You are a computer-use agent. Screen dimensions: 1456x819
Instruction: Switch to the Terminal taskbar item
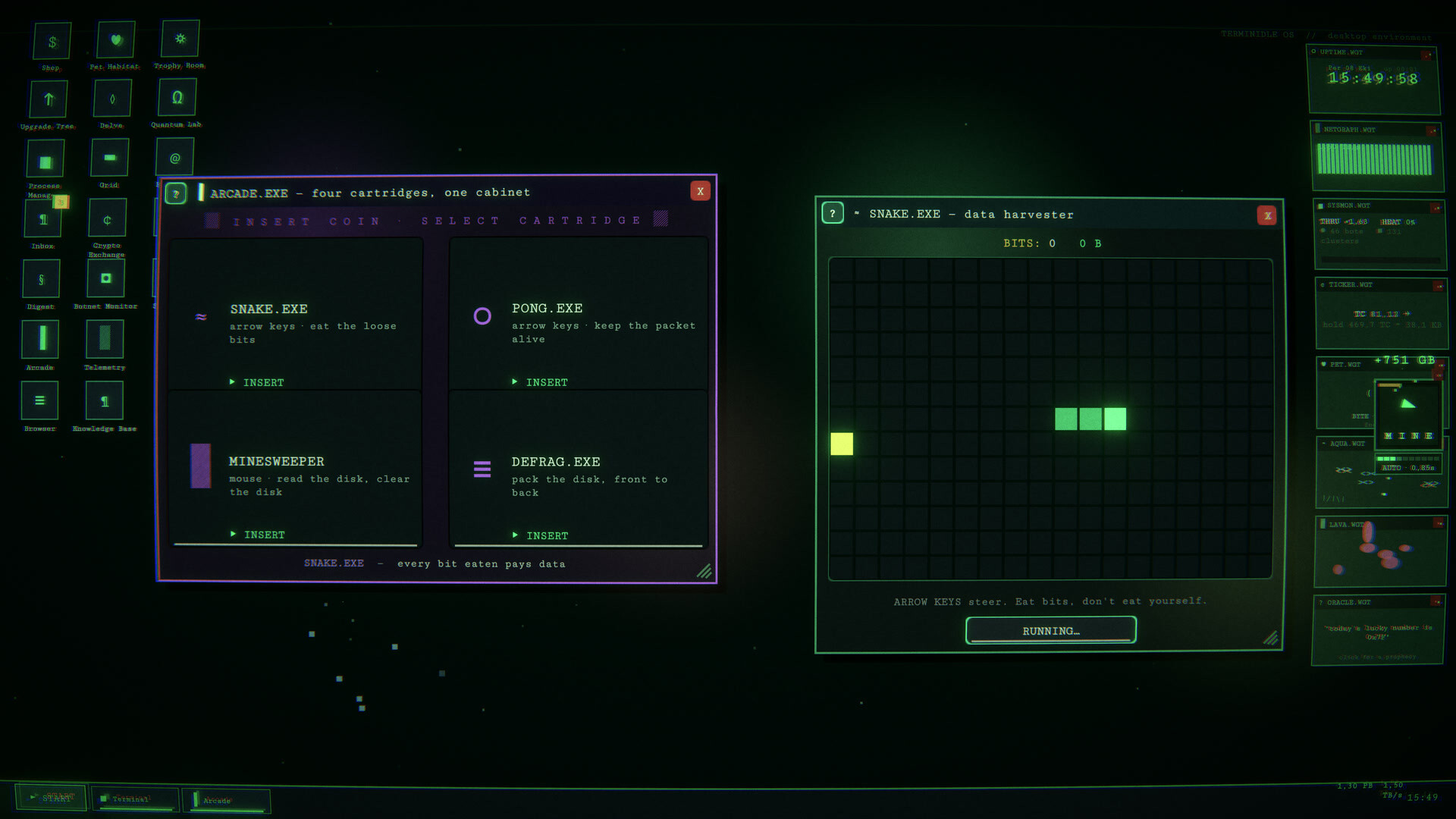click(x=135, y=799)
